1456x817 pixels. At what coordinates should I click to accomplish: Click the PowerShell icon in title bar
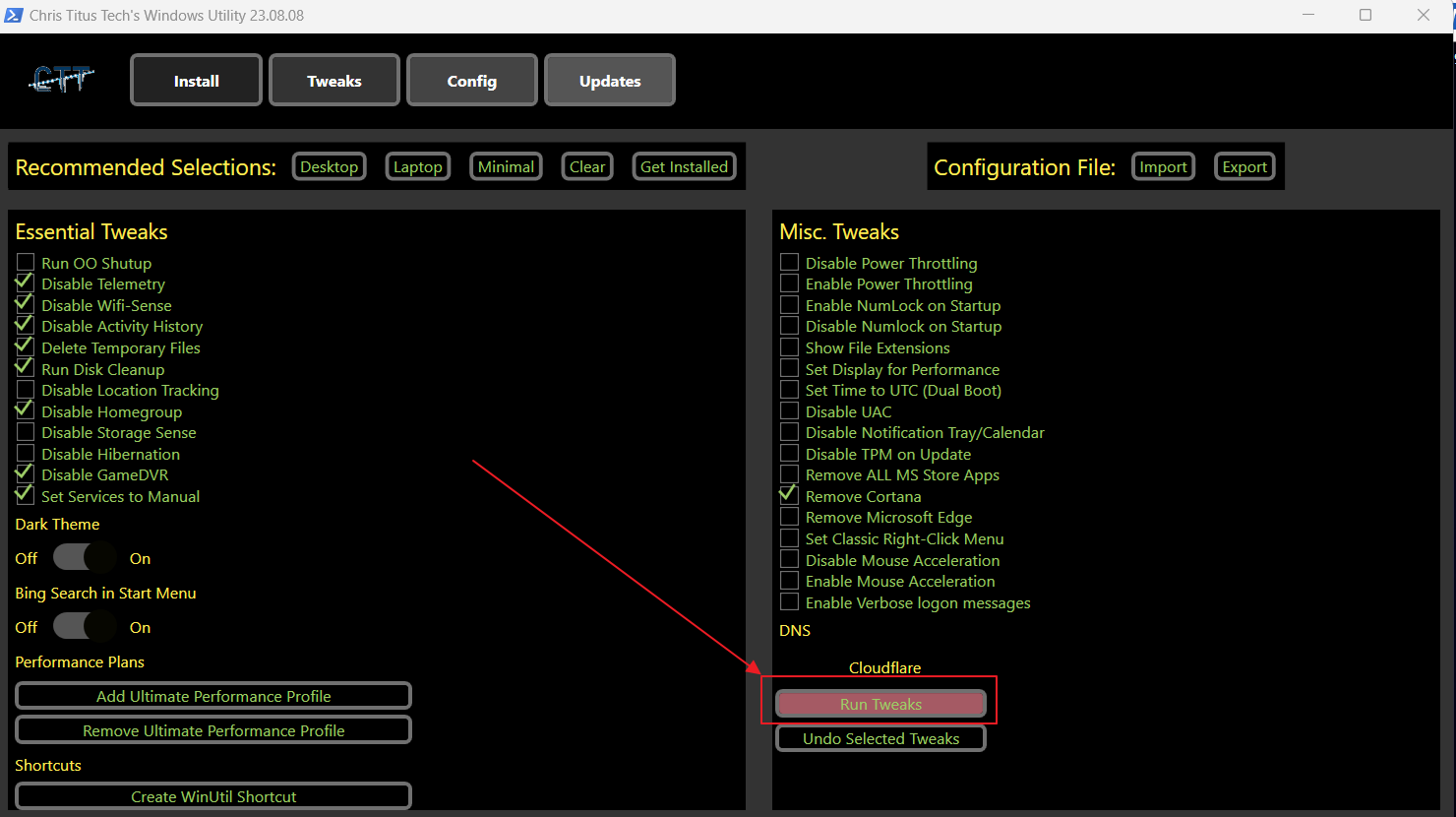[x=14, y=15]
